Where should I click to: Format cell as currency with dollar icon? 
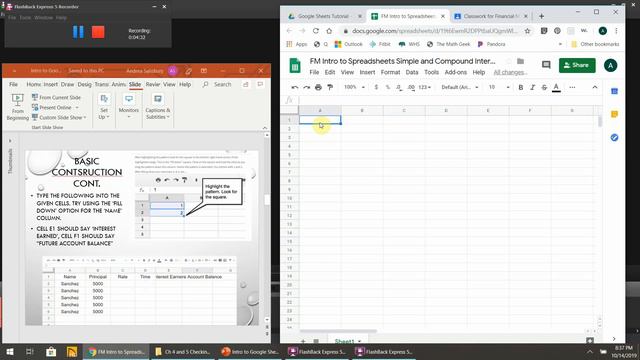(x=376, y=87)
